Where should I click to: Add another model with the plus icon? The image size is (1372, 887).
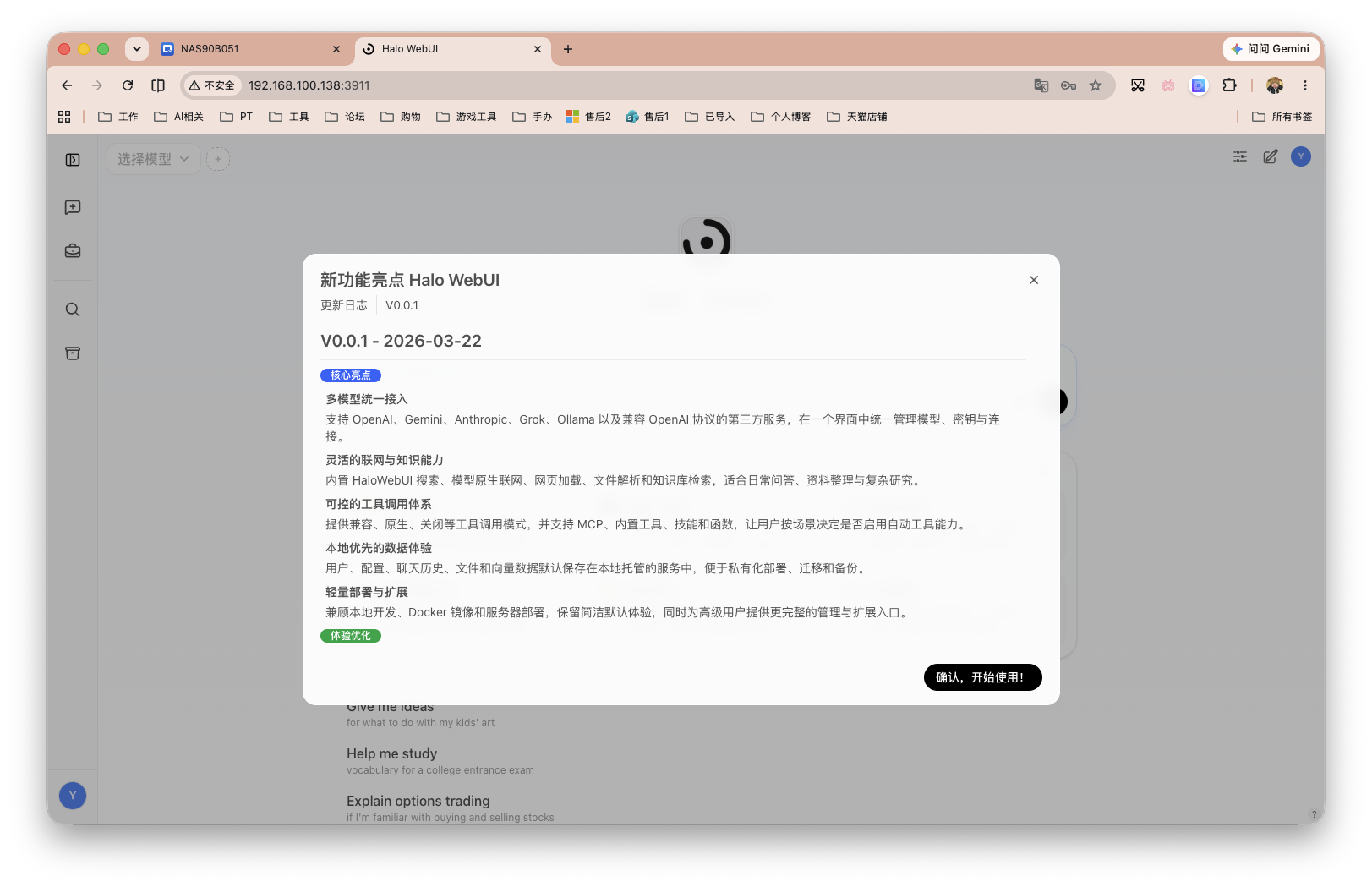[x=218, y=159]
